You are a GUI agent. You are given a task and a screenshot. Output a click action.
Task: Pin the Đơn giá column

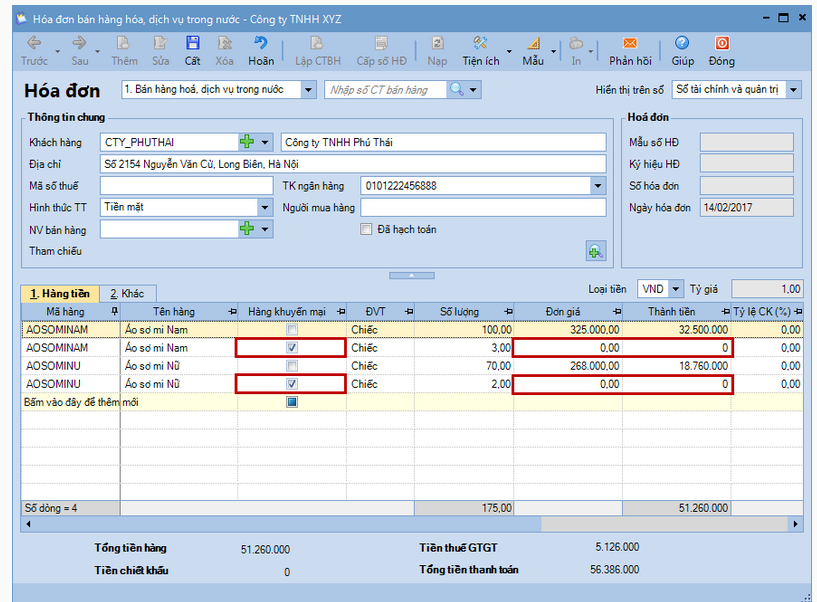[617, 312]
